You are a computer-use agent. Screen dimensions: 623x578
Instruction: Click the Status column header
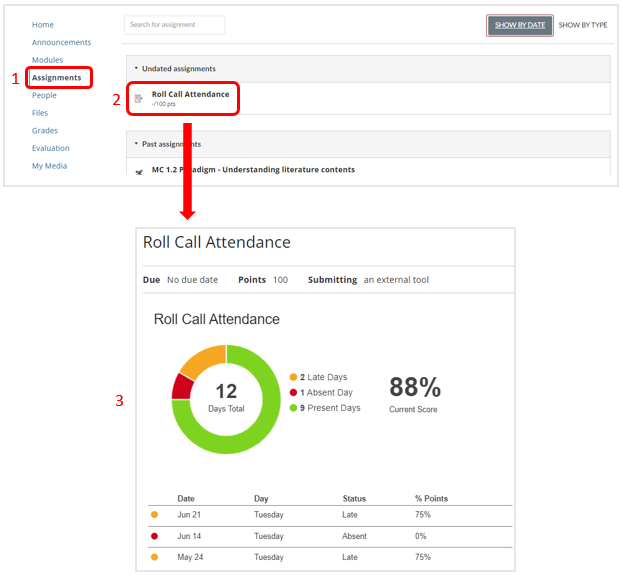coord(354,499)
